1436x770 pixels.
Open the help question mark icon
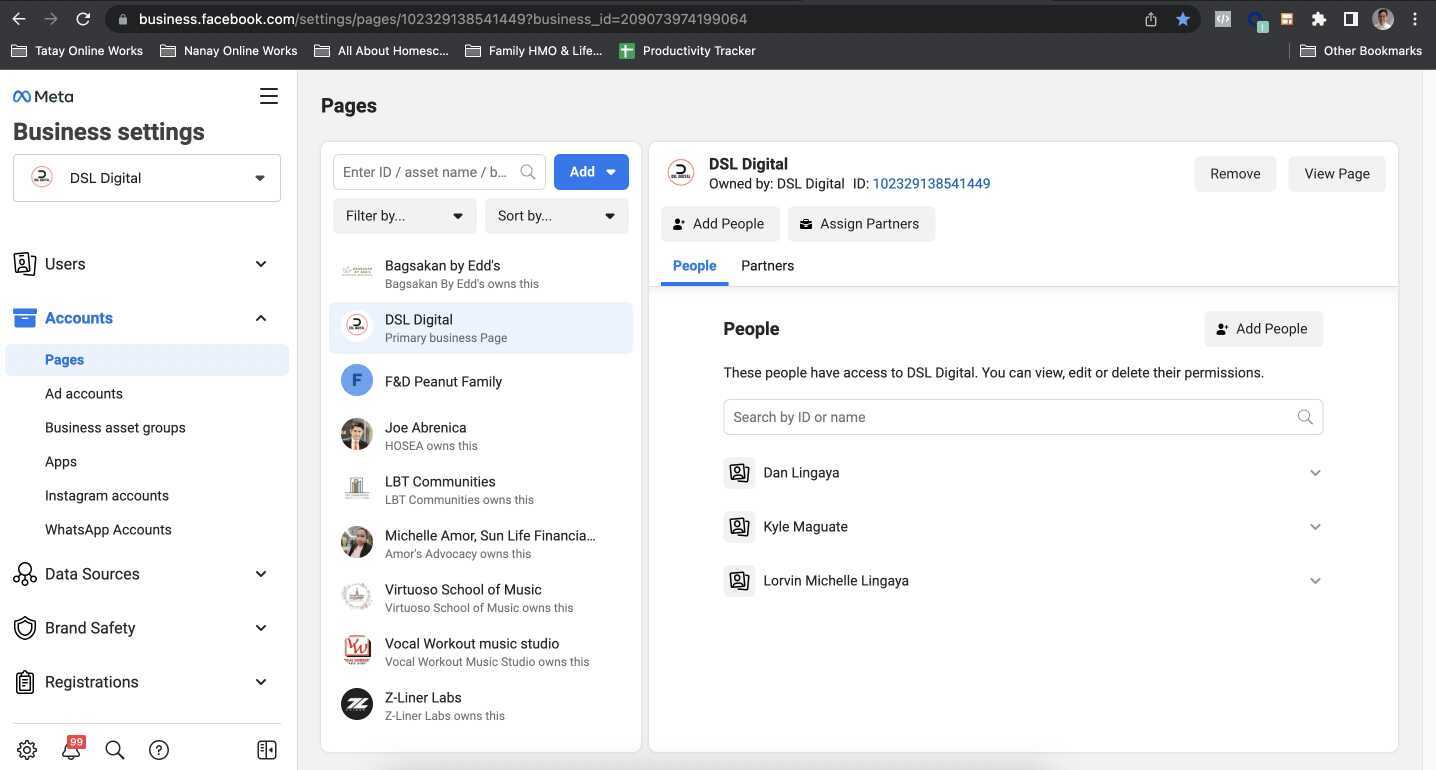tap(158, 749)
